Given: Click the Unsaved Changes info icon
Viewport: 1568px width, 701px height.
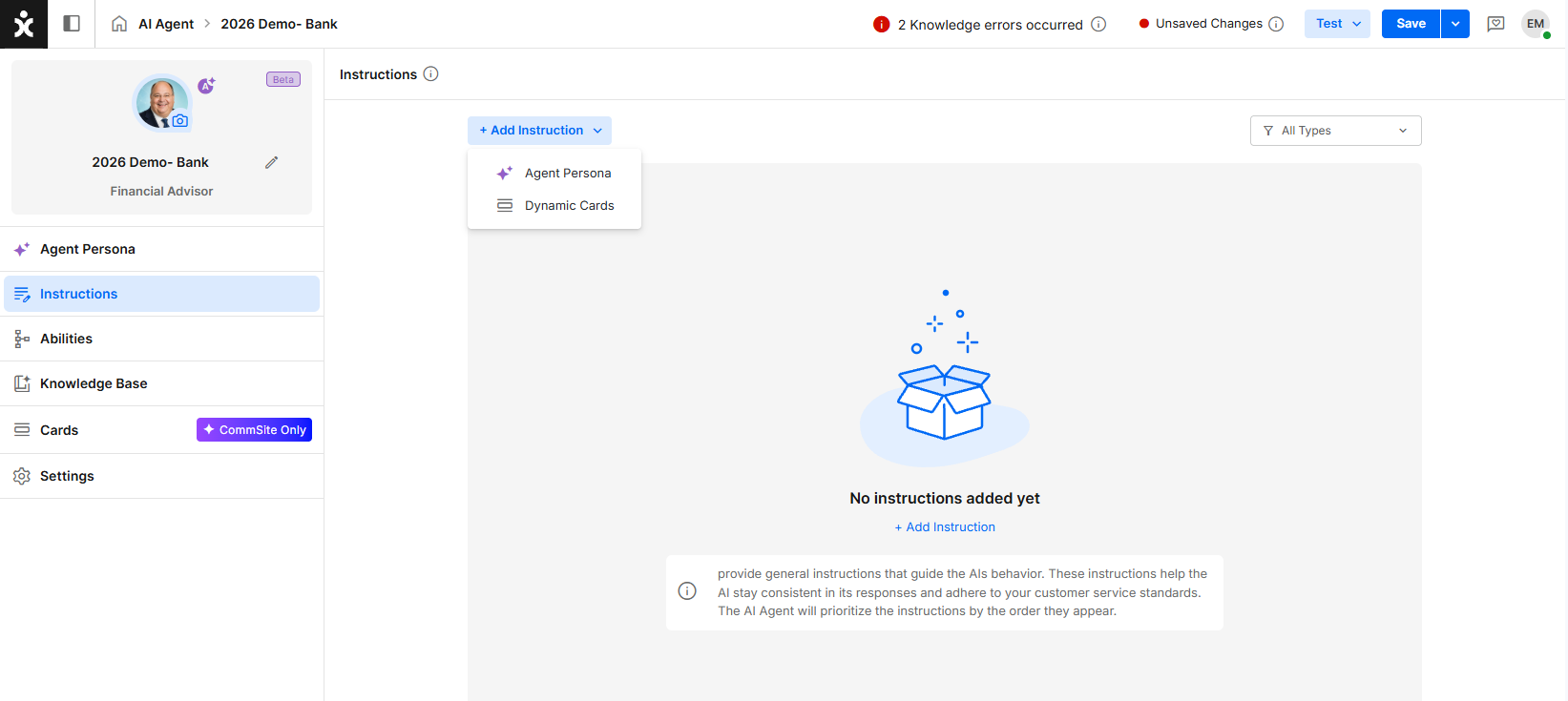Looking at the screenshot, I should (x=1276, y=24).
